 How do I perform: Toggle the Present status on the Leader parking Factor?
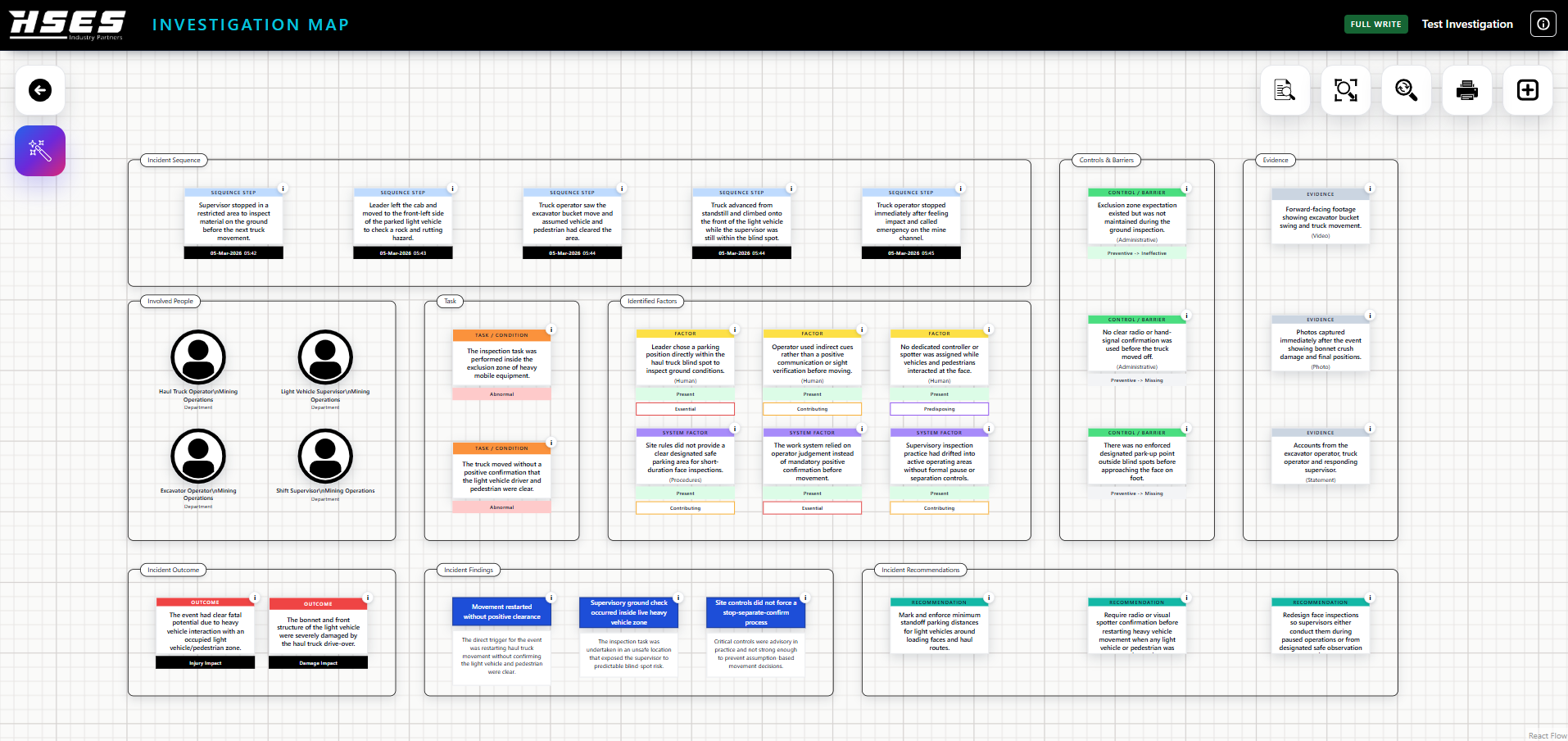point(685,394)
